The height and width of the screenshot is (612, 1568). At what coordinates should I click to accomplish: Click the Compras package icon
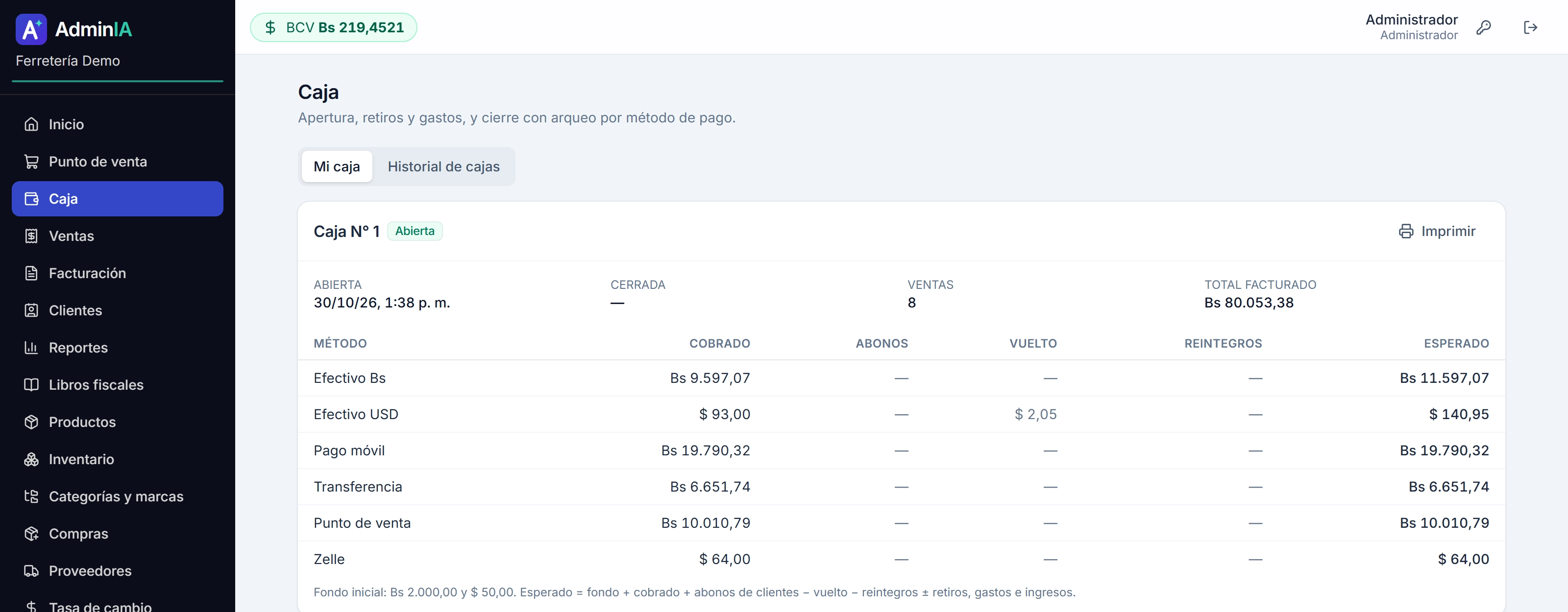tap(31, 534)
